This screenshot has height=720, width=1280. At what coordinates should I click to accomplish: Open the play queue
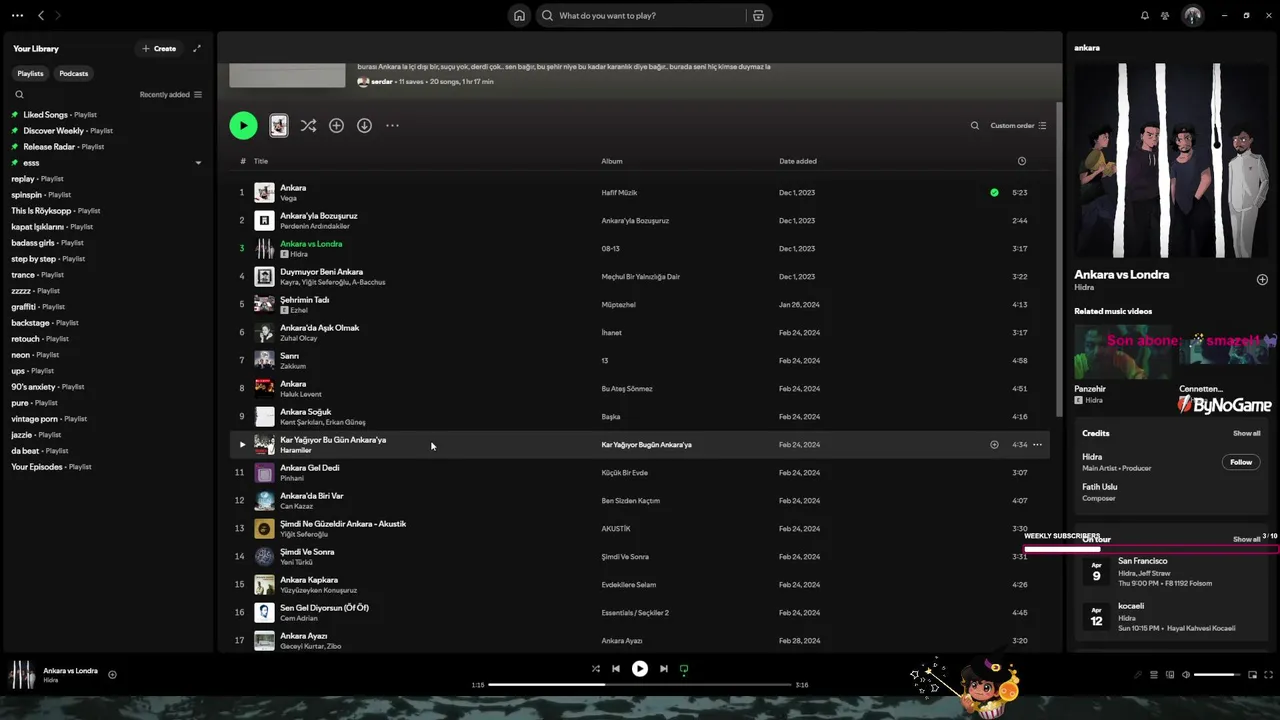click(x=1154, y=675)
